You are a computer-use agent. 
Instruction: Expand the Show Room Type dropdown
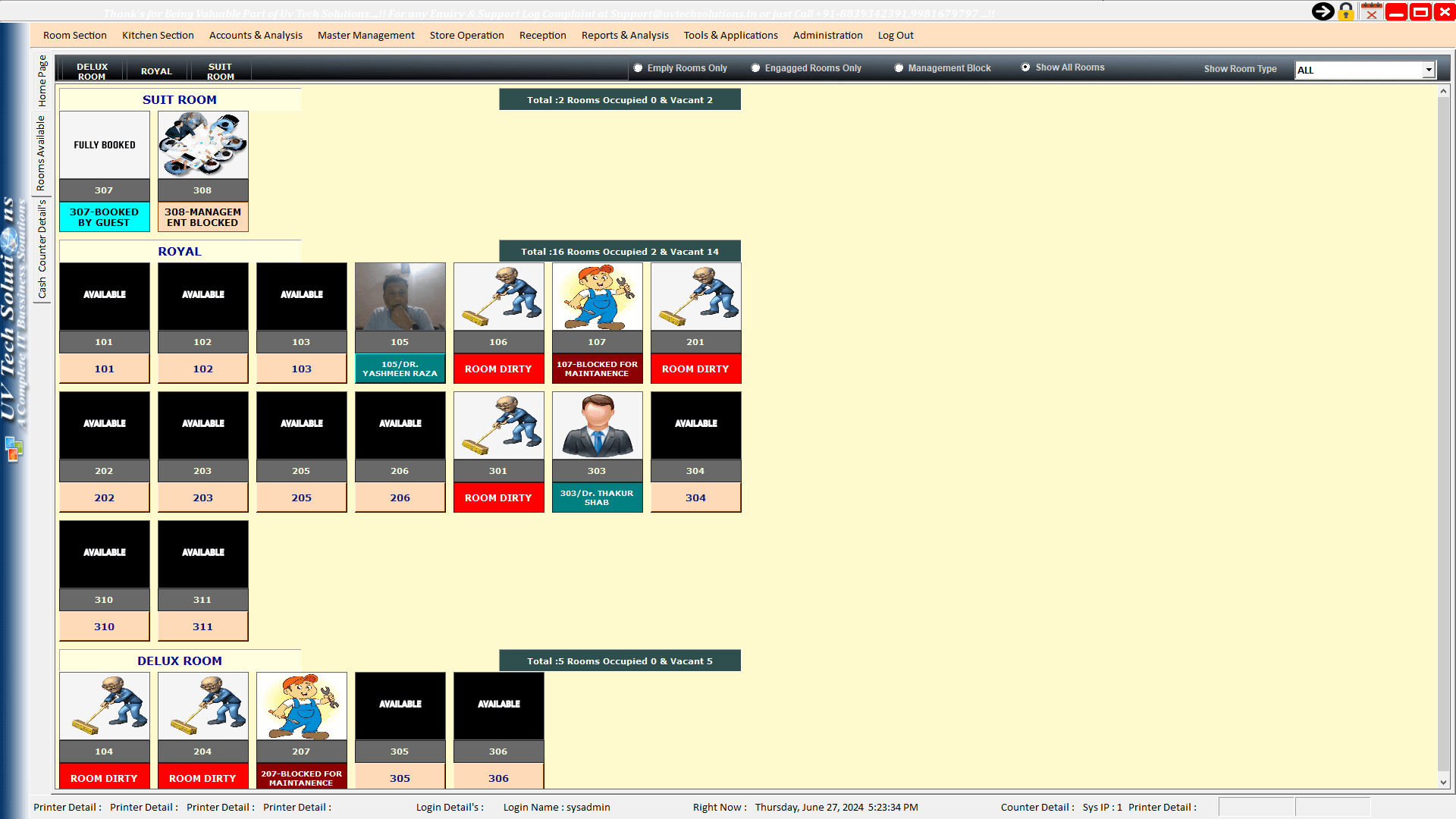(x=1428, y=70)
